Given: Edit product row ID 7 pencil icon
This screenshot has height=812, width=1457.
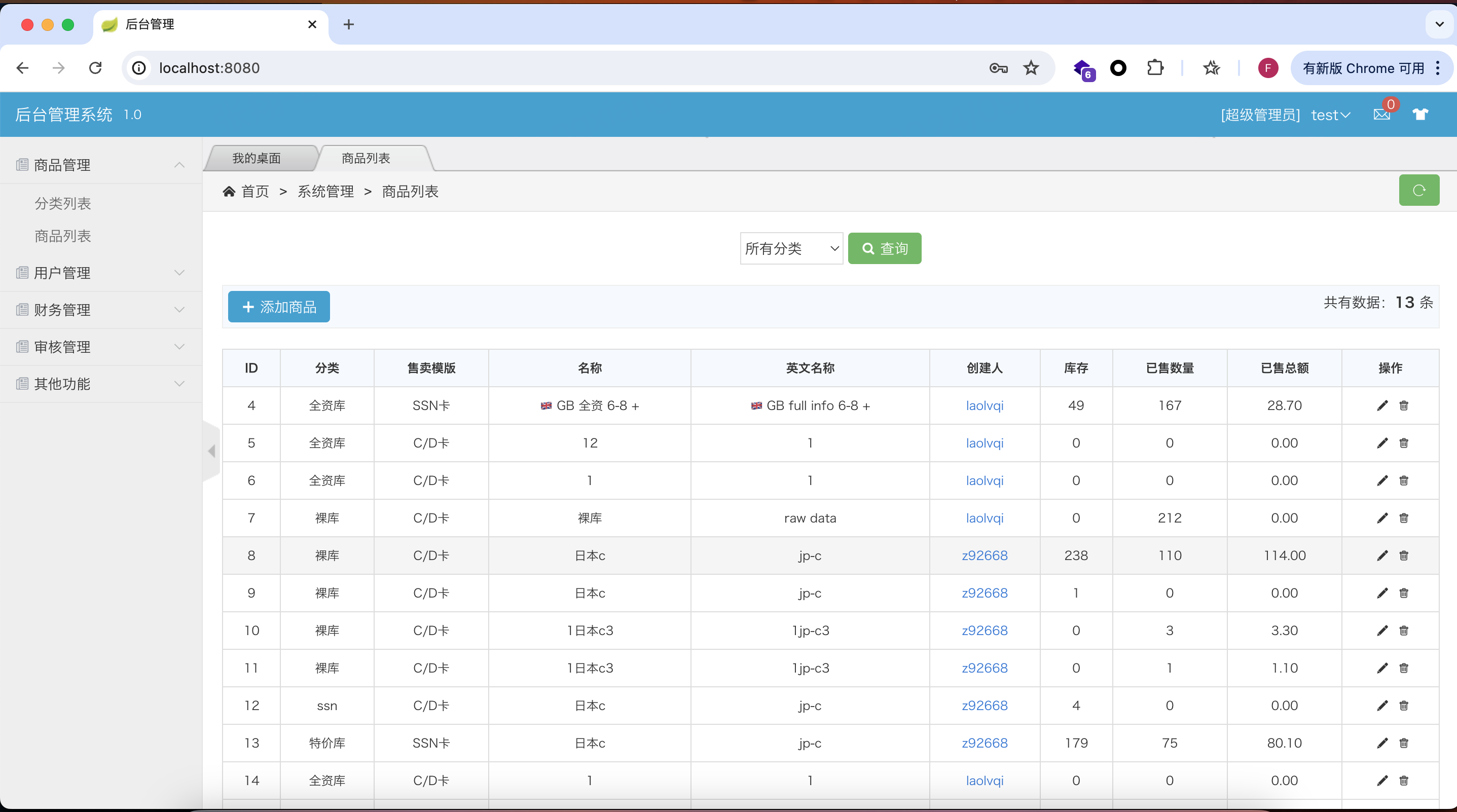Looking at the screenshot, I should pyautogui.click(x=1382, y=518).
